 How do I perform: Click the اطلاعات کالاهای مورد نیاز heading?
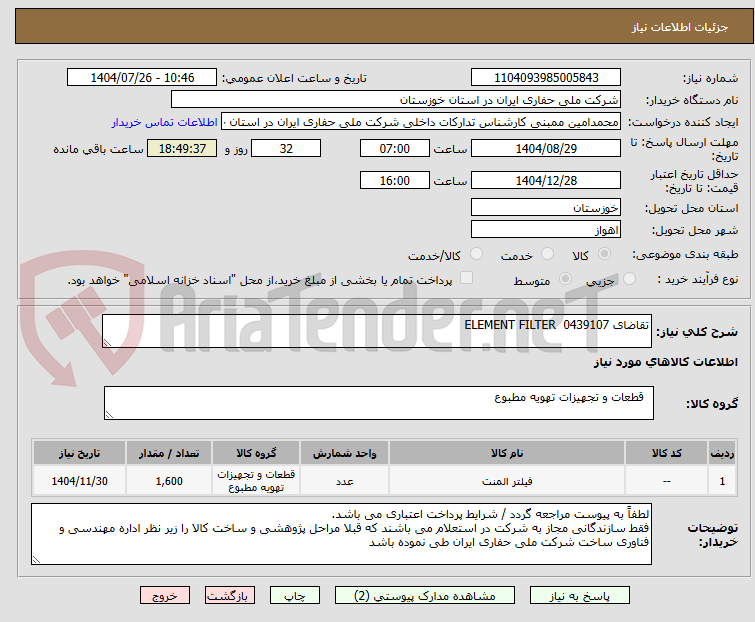click(x=665, y=362)
